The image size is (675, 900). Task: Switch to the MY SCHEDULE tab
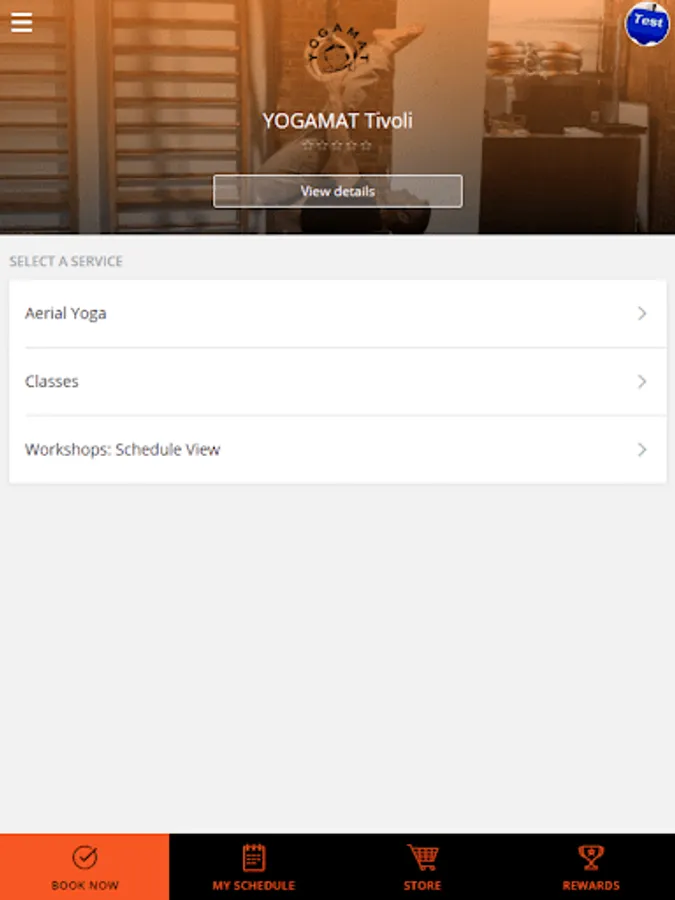click(x=254, y=867)
